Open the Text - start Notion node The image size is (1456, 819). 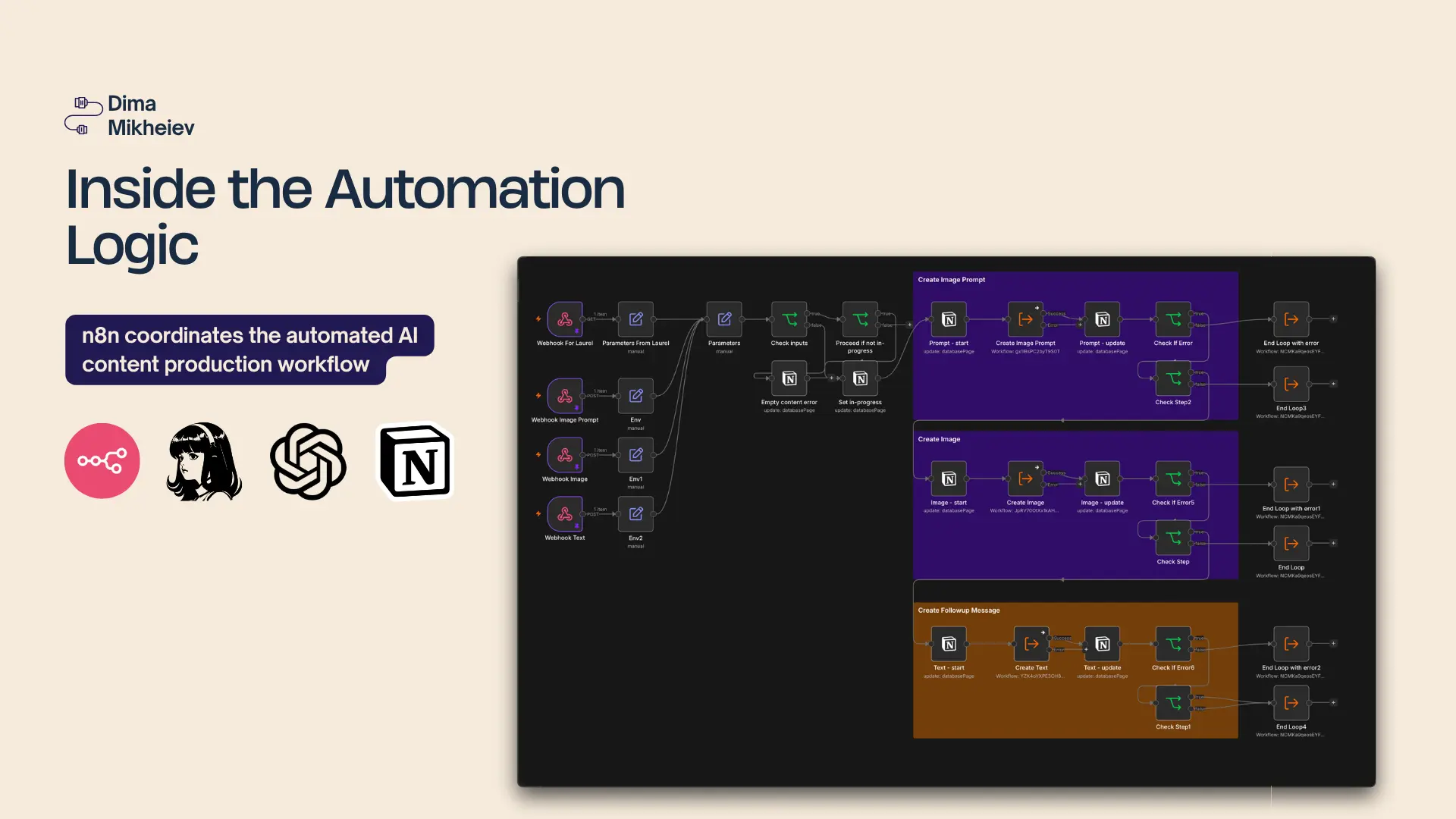(x=949, y=644)
